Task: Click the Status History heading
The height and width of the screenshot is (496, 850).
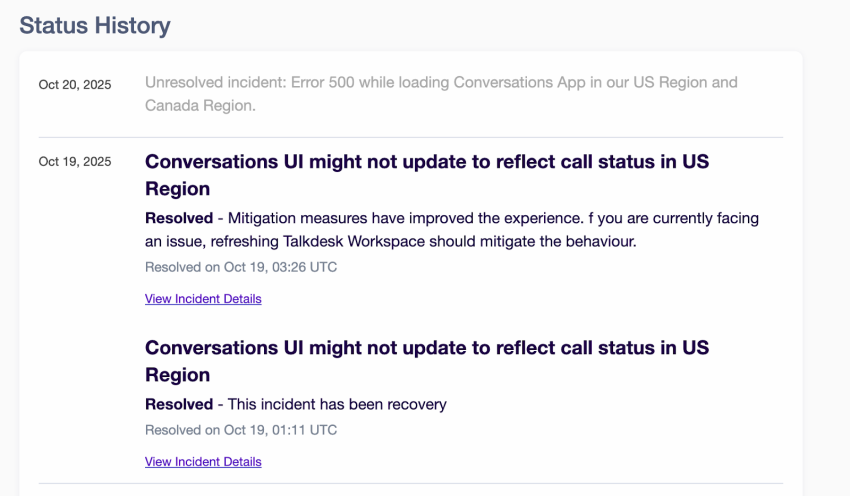Action: pyautogui.click(x=95, y=26)
